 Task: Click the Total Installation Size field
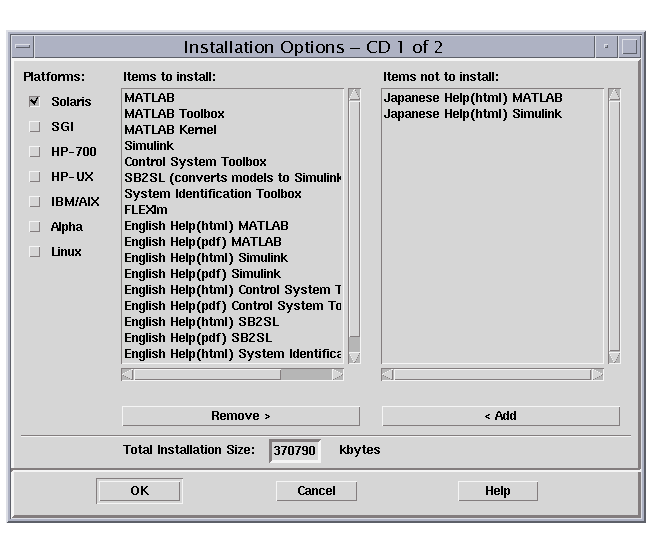tap(295, 450)
